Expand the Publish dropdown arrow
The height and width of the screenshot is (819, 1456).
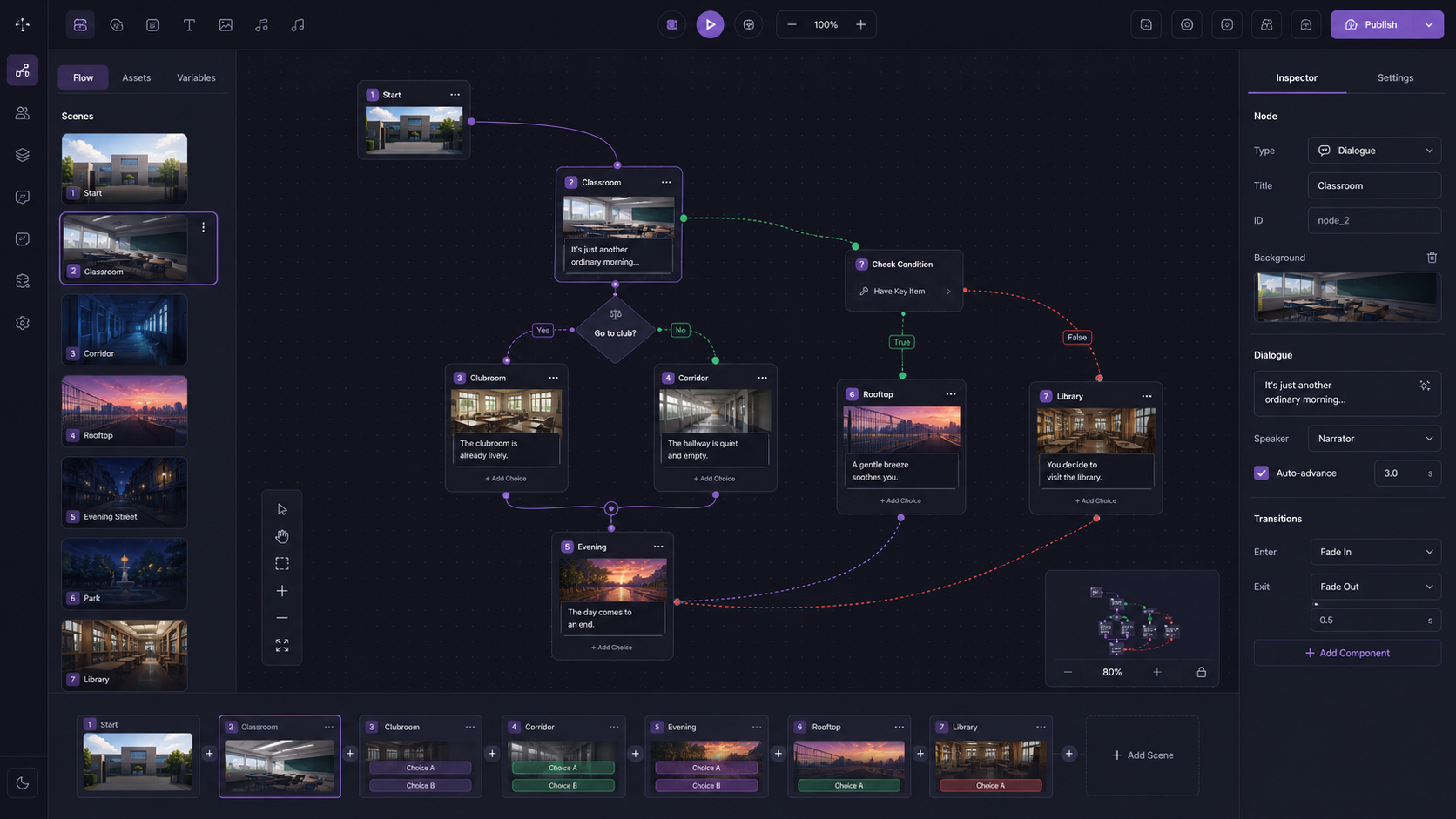(1429, 24)
